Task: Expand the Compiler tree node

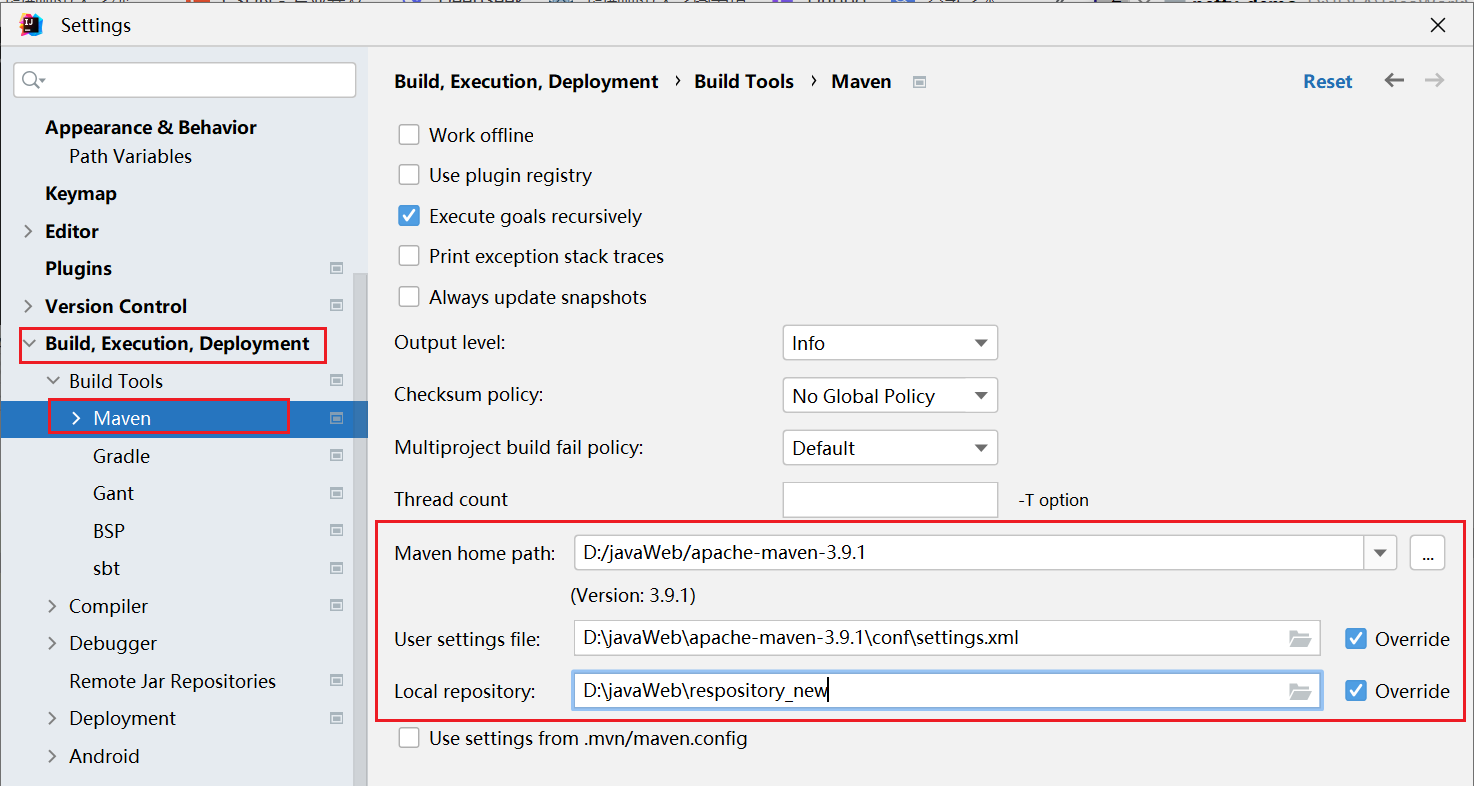Action: (x=53, y=606)
